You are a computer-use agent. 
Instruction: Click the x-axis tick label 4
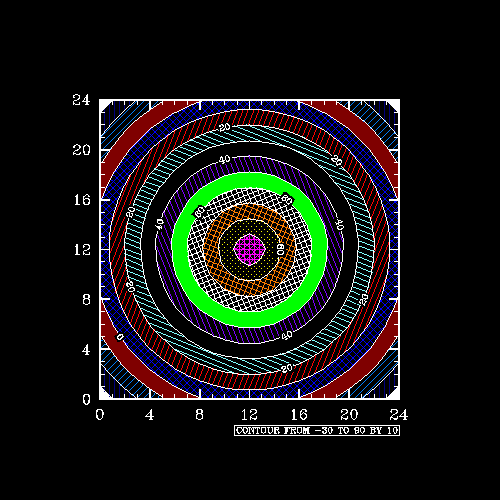(x=149, y=415)
